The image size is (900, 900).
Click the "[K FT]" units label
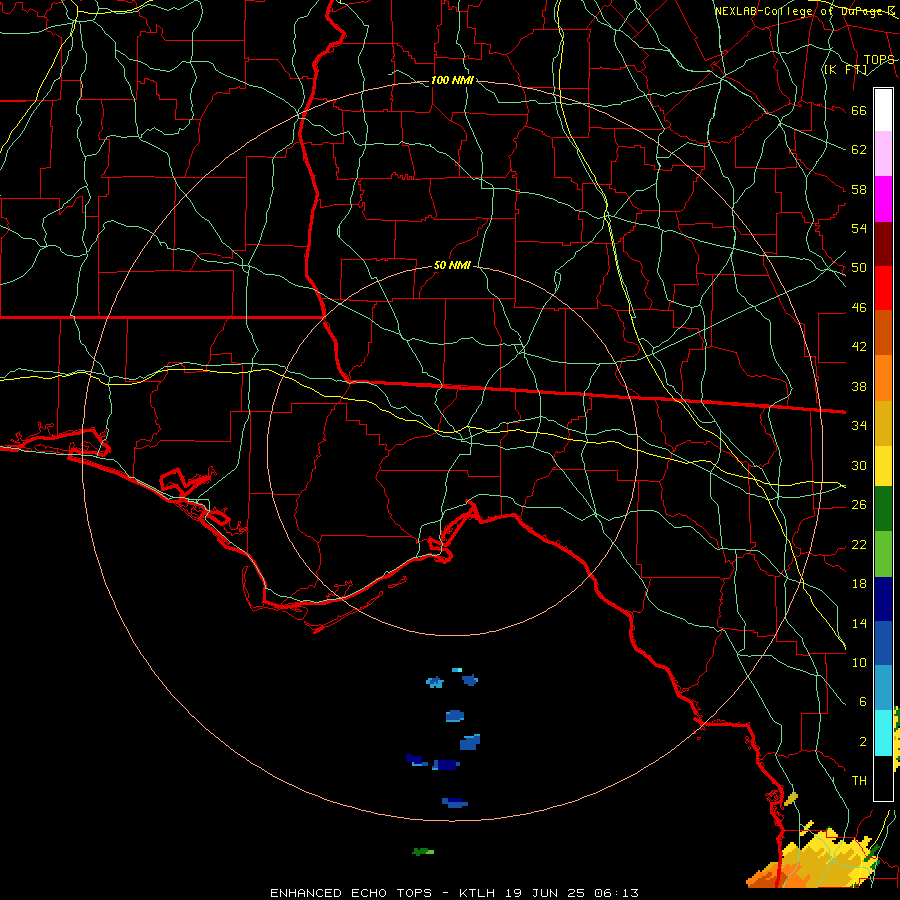pyautogui.click(x=845, y=69)
